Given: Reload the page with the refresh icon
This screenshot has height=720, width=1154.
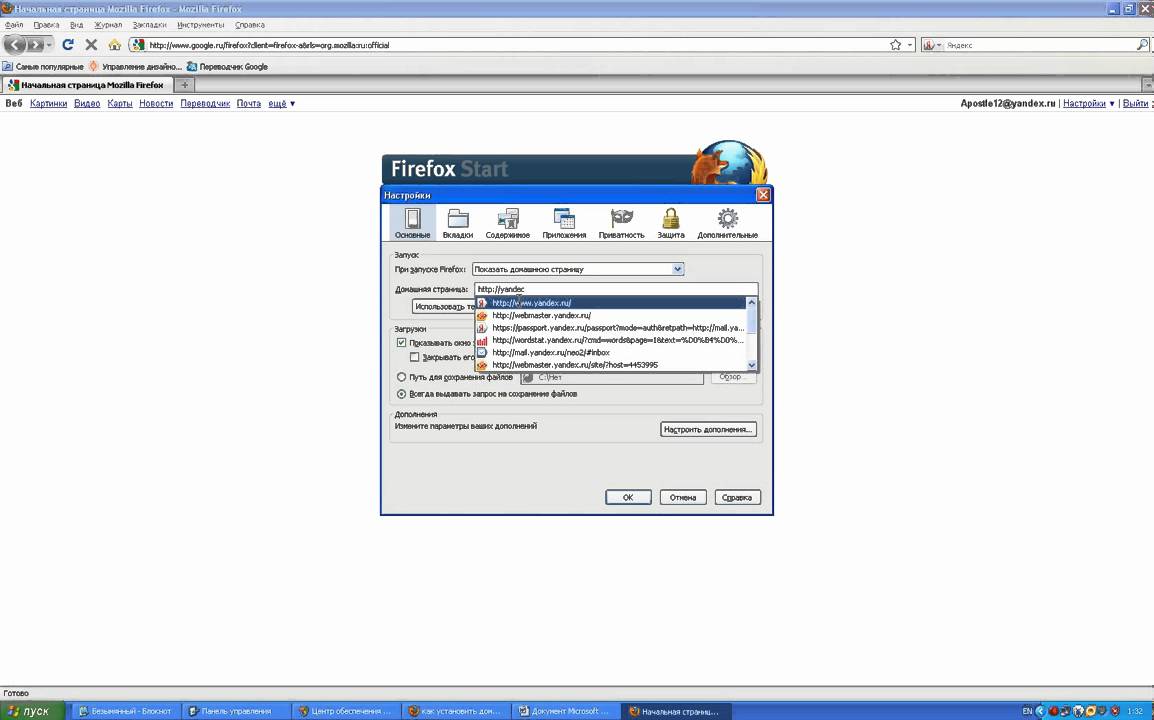Looking at the screenshot, I should (x=68, y=45).
